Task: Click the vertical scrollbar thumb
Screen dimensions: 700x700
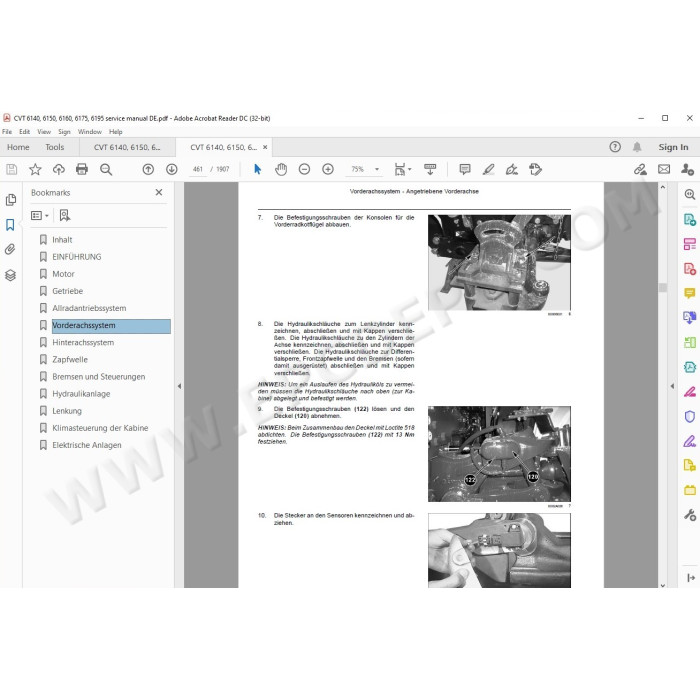Action: point(663,288)
